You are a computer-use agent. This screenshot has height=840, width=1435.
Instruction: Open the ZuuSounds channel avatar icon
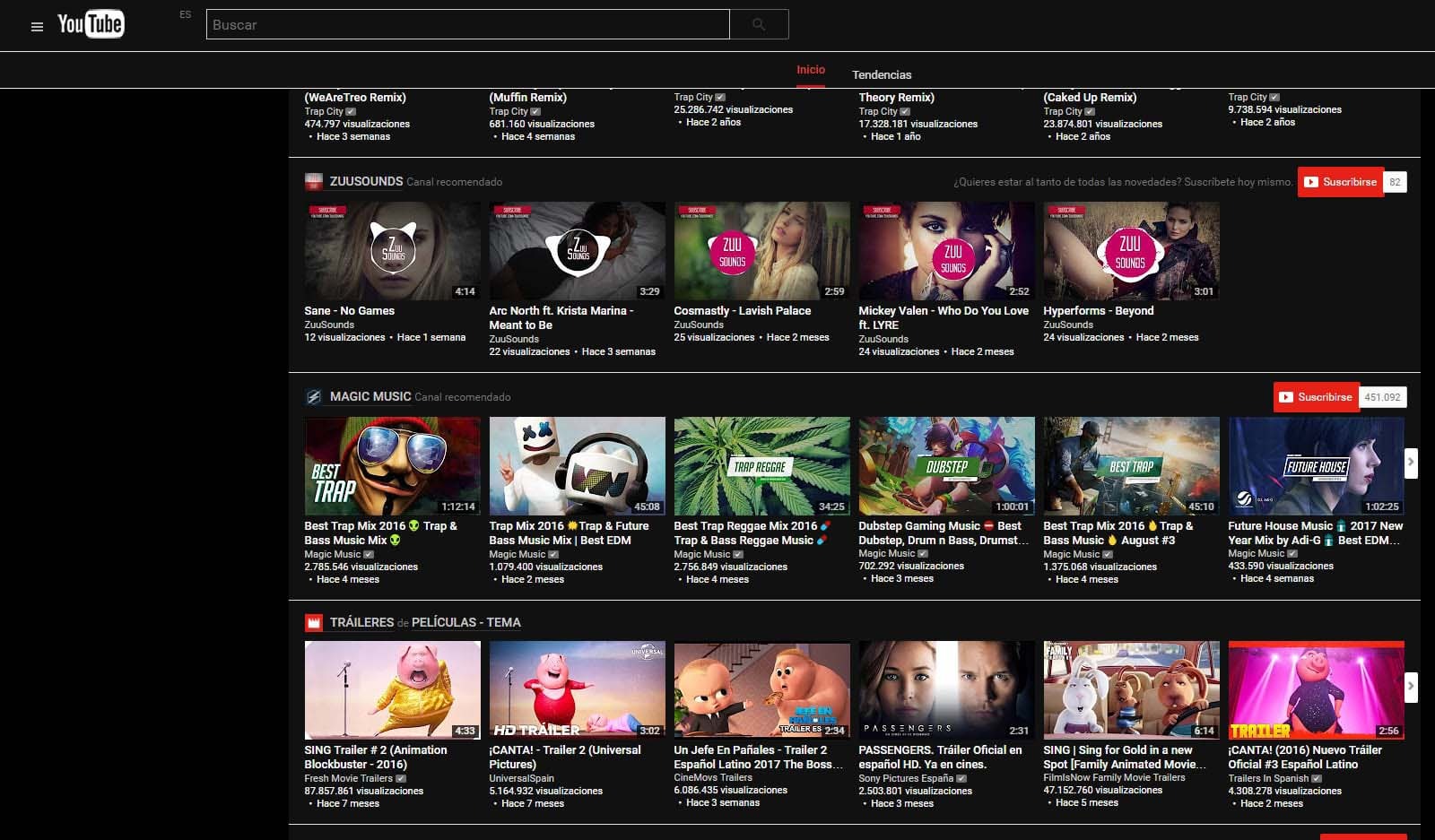[x=313, y=181]
